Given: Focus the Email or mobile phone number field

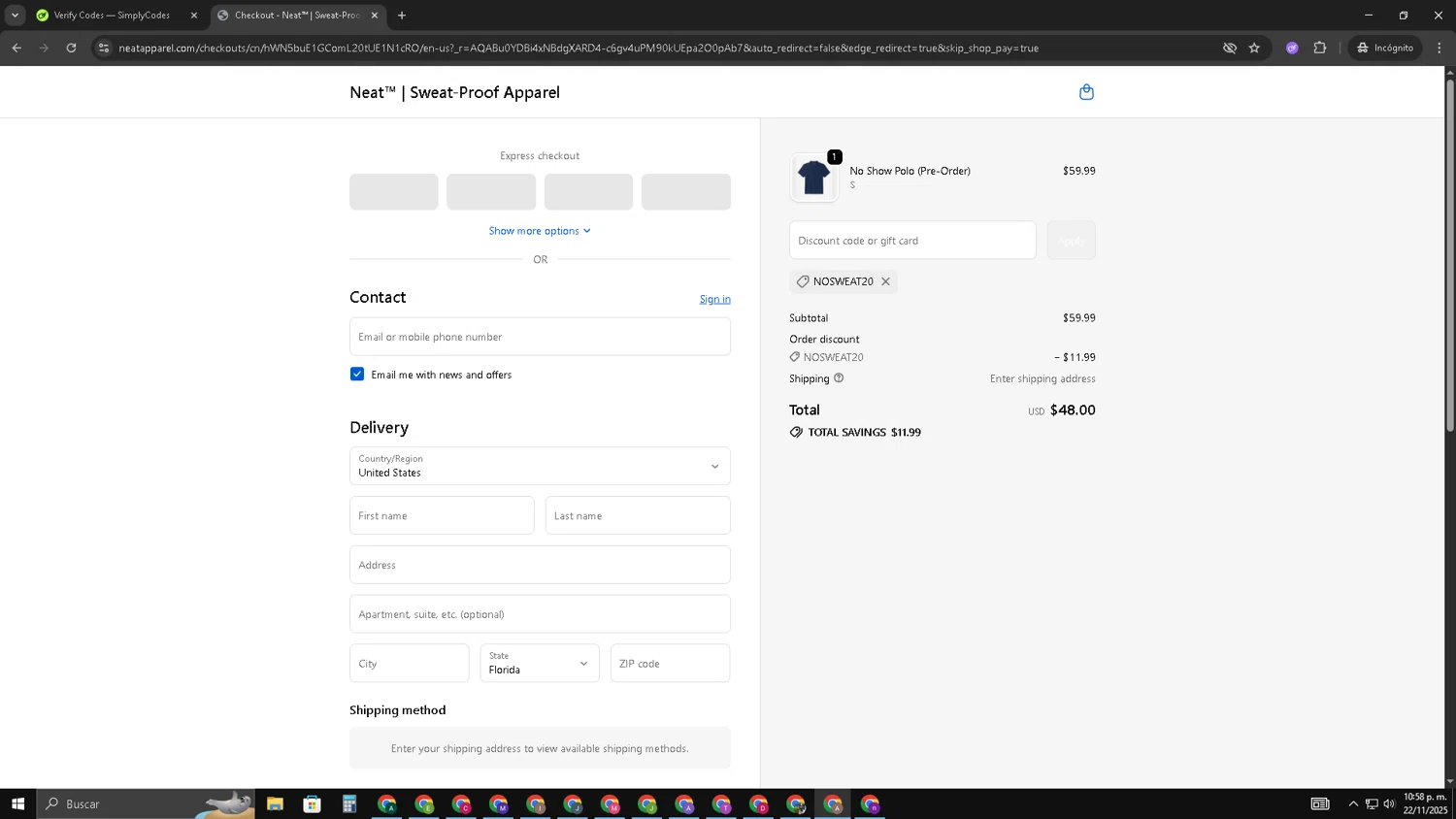Looking at the screenshot, I should pyautogui.click(x=540, y=337).
